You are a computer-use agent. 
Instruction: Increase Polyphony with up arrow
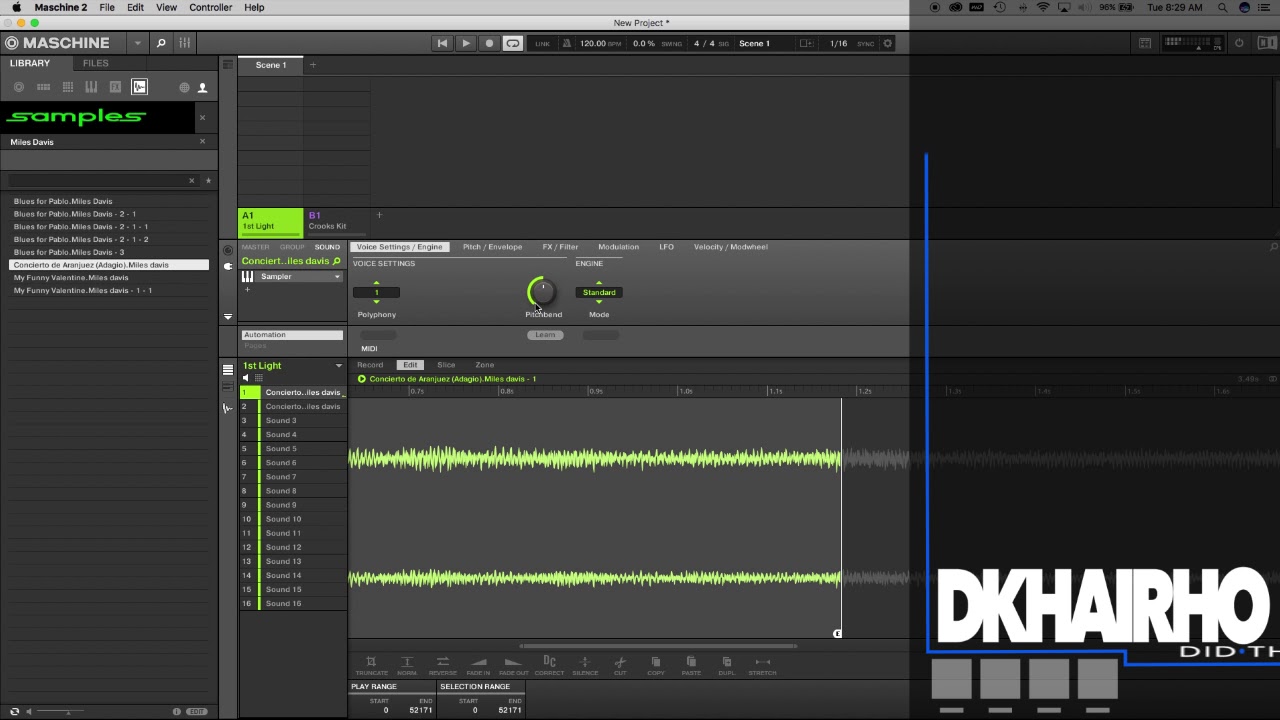(x=376, y=283)
